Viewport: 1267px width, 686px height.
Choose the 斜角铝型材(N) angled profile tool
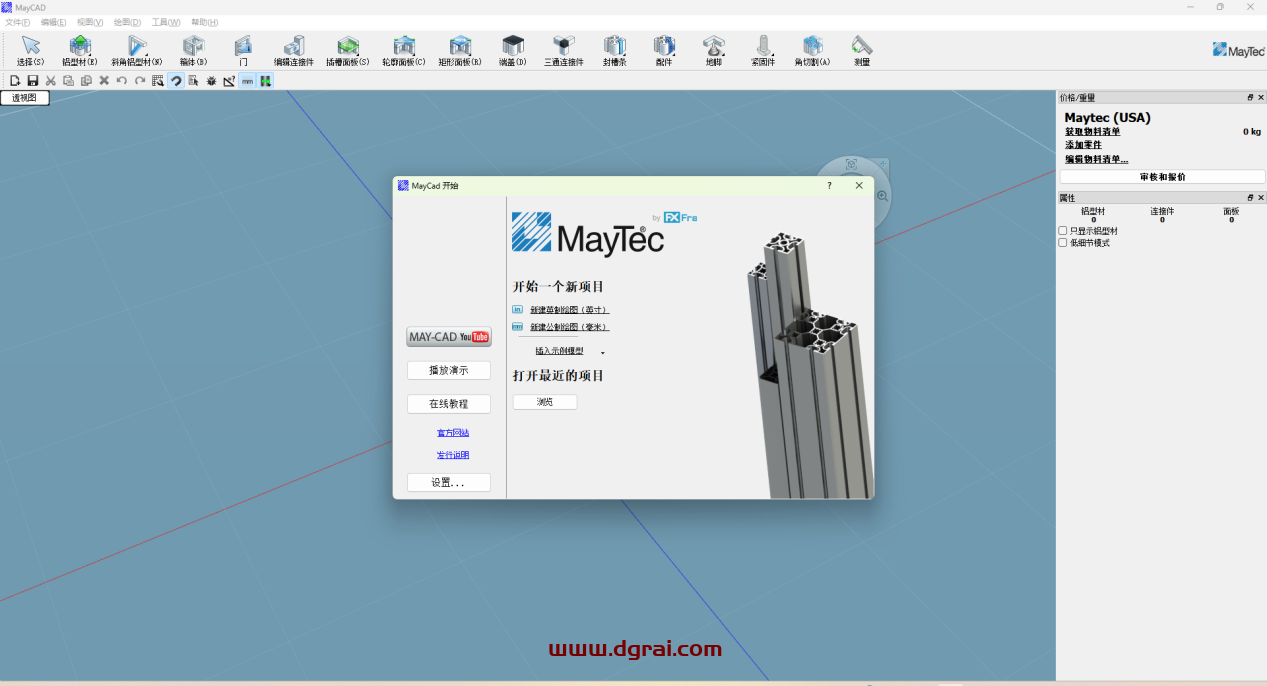coord(137,50)
